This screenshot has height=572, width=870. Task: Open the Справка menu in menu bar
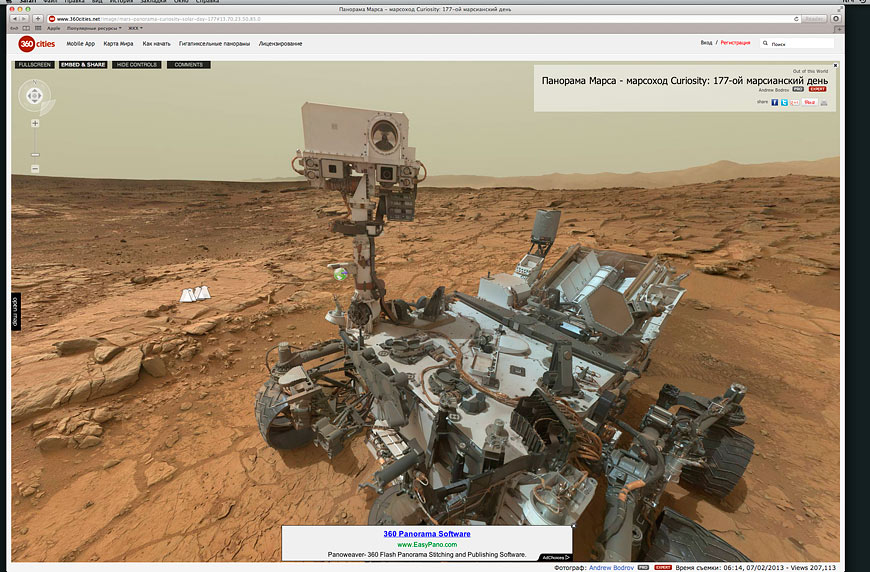[207, 2]
